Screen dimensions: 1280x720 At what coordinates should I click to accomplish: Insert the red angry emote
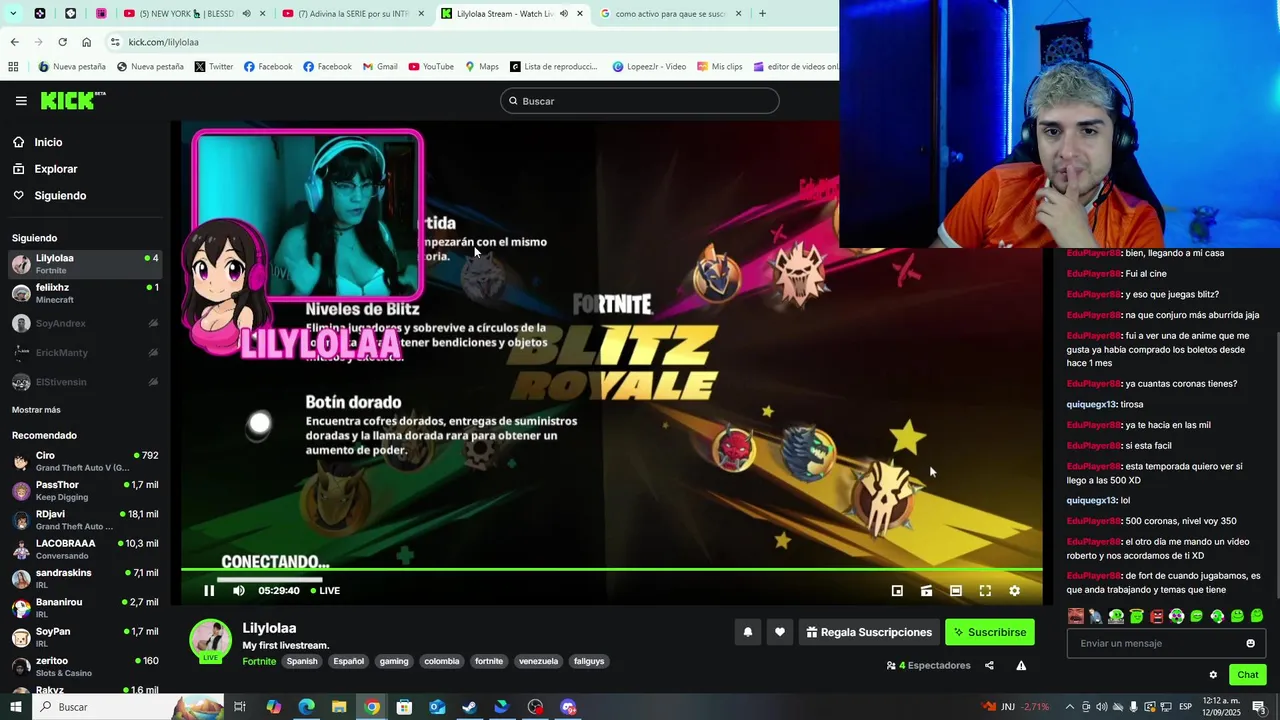click(x=1156, y=616)
